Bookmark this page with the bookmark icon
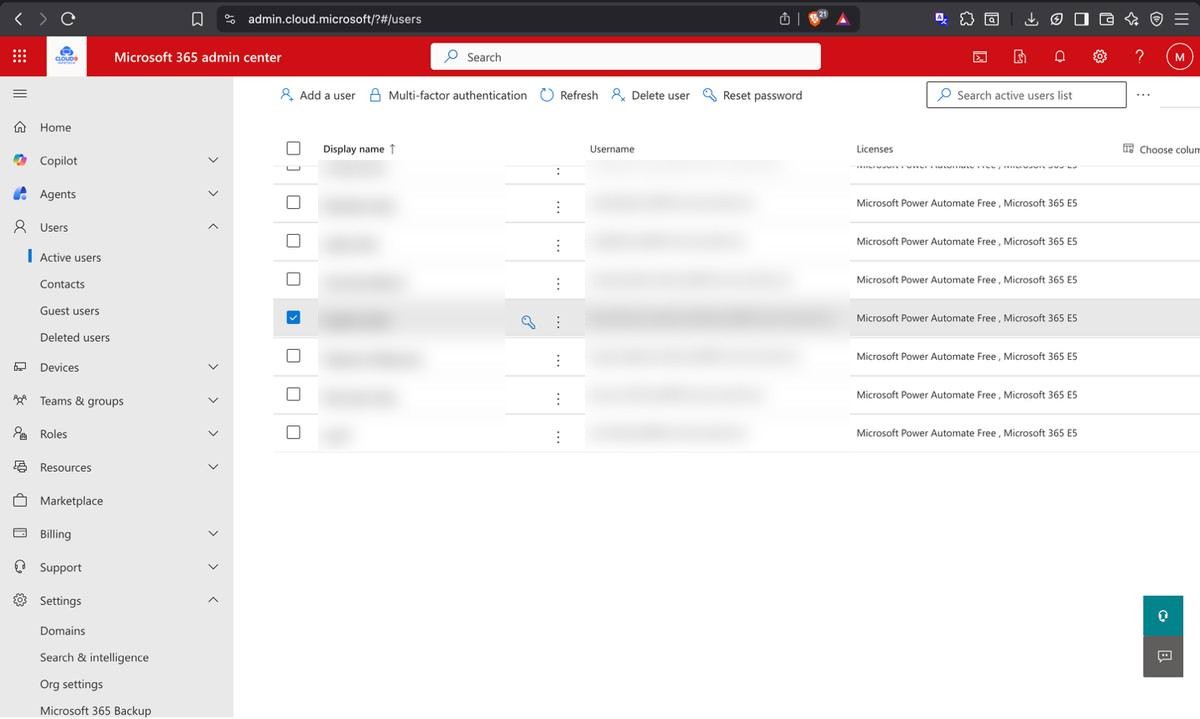The height and width of the screenshot is (719, 1200). click(x=197, y=19)
